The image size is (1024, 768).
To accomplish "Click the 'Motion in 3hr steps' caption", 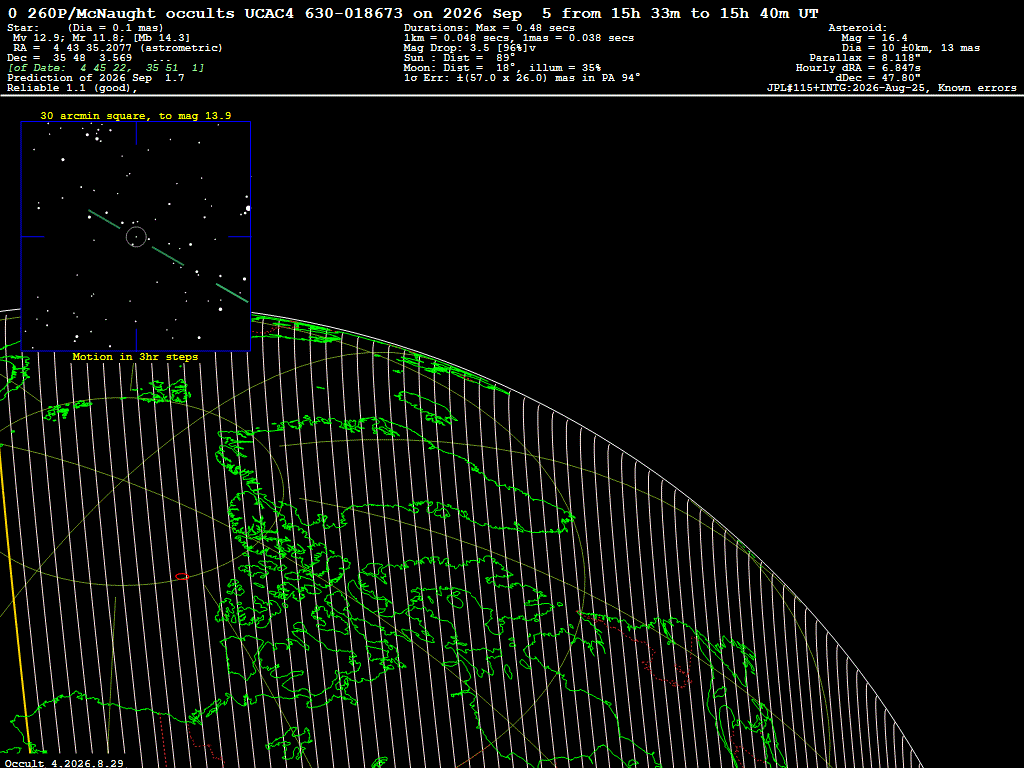I will coord(135,357).
